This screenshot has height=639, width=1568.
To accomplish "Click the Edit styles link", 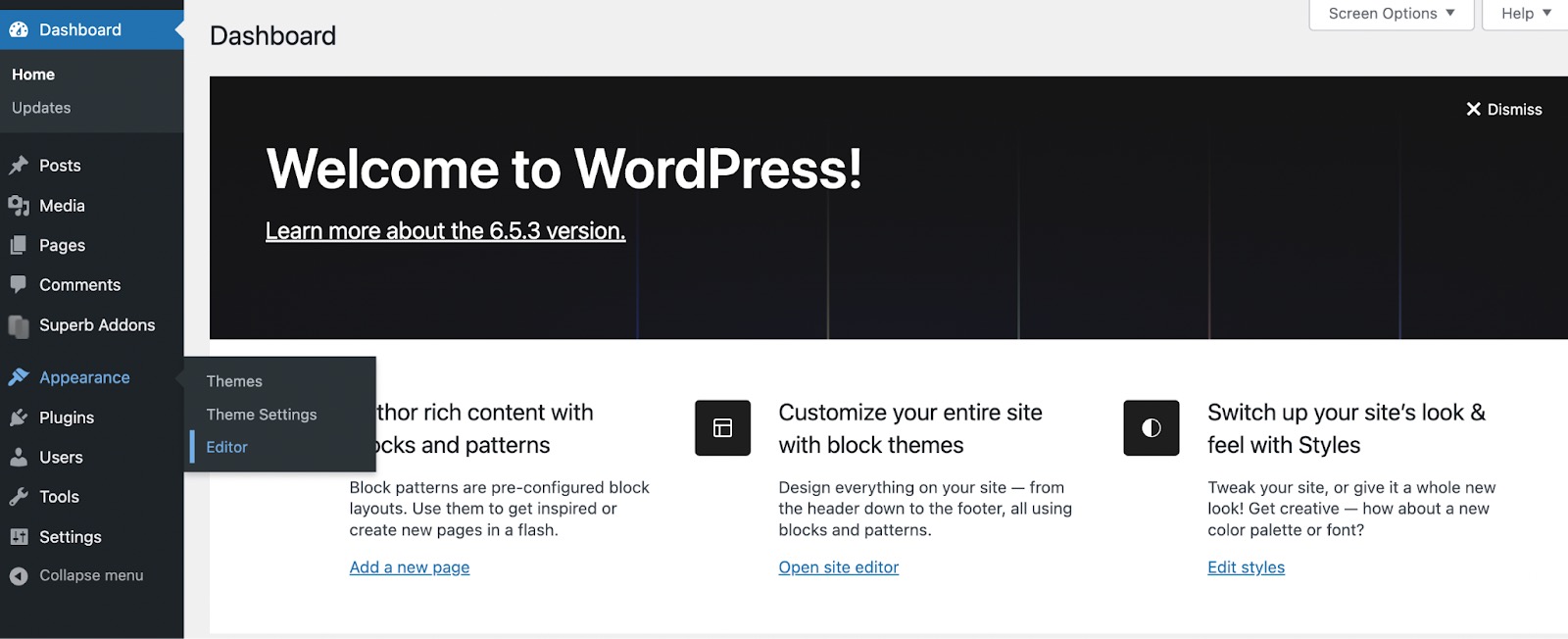I will pos(1246,567).
